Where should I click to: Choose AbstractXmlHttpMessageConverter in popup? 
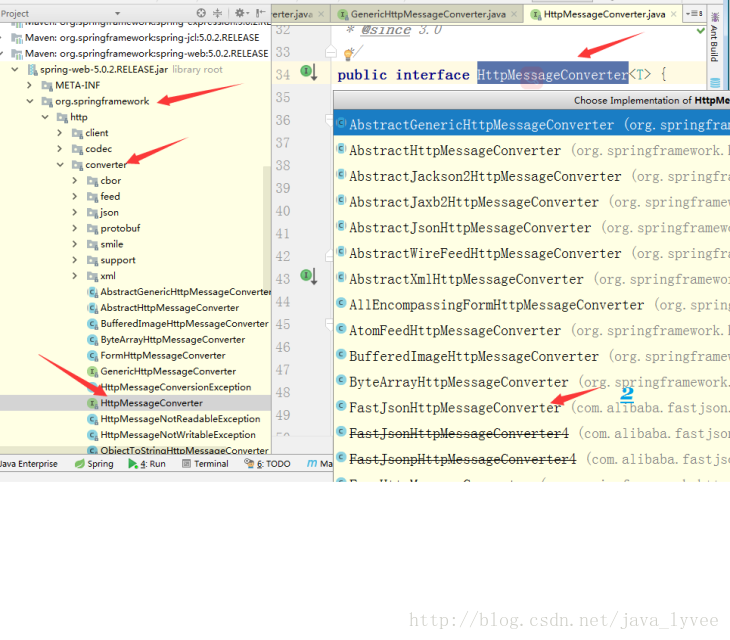click(531, 279)
